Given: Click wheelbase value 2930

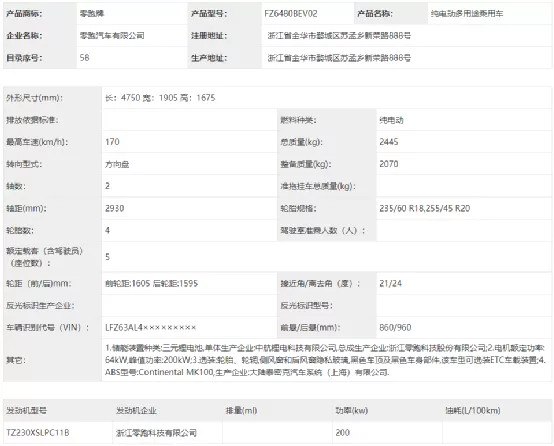Looking at the screenshot, I should 114,209.
